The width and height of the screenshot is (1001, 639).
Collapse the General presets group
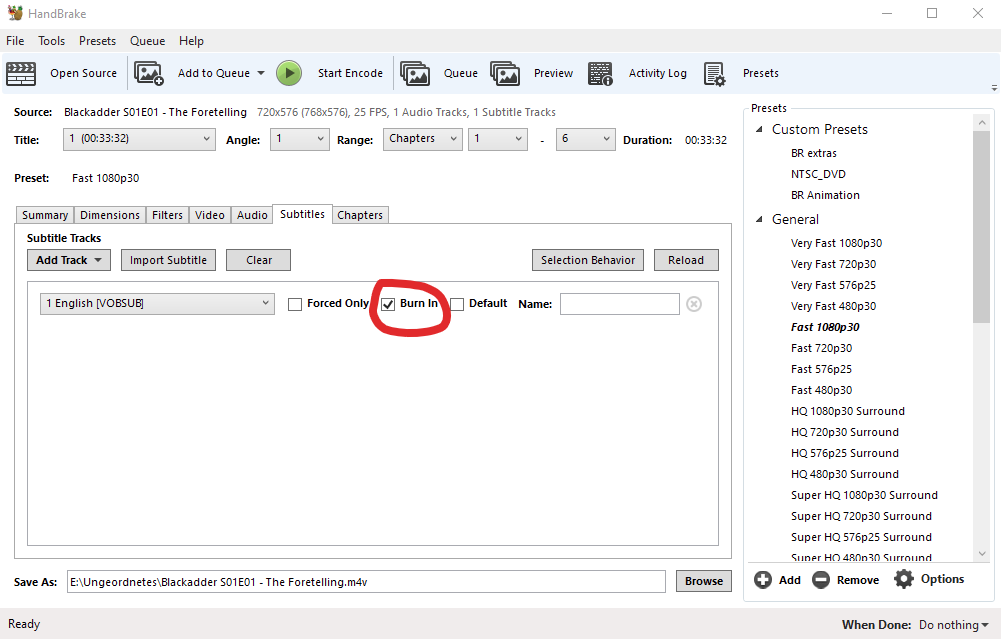[x=759, y=220]
